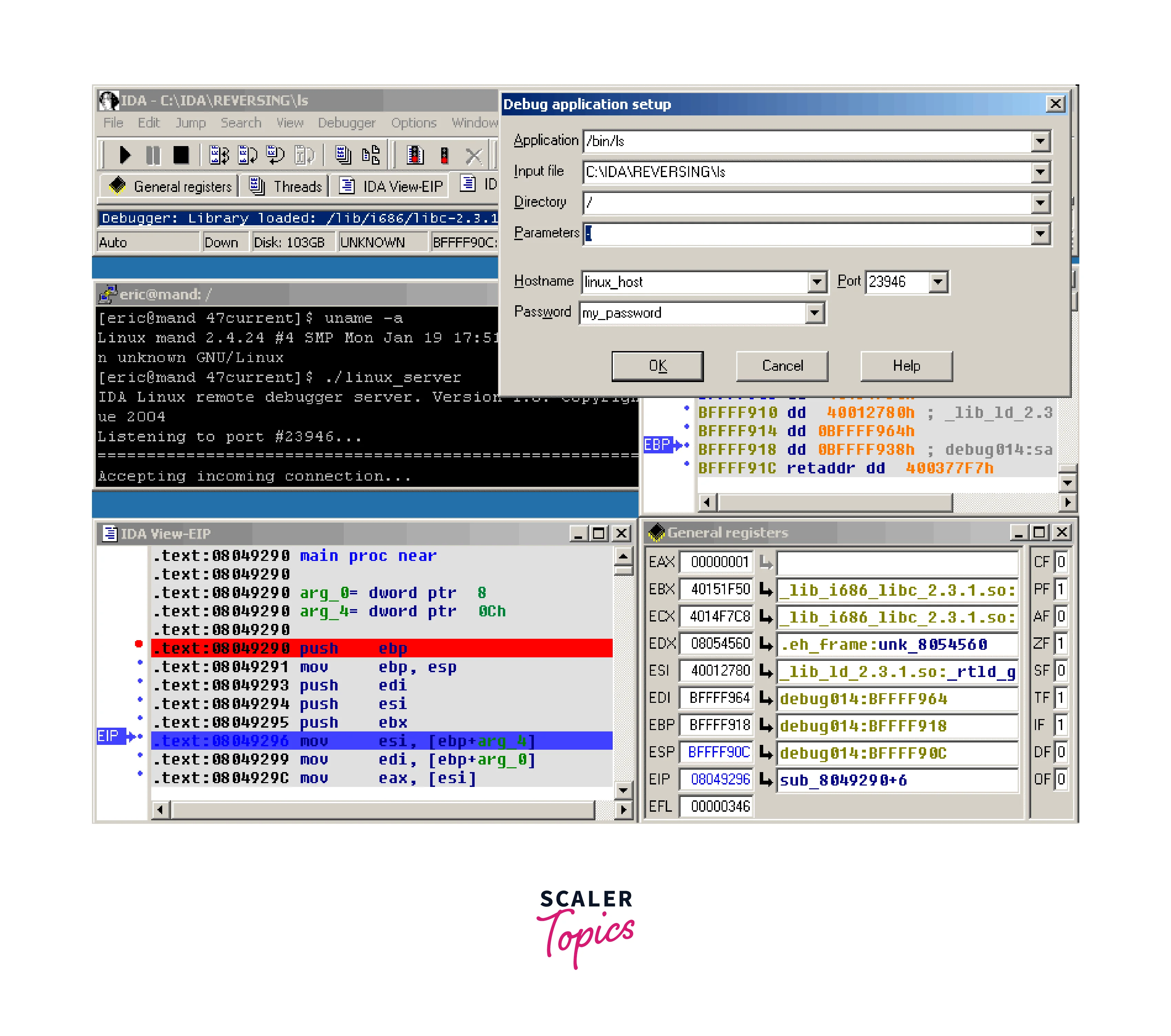The width and height of the screenshot is (1171, 1036).
Task: Click the Step over toolbar icon
Action: pyautogui.click(x=248, y=155)
